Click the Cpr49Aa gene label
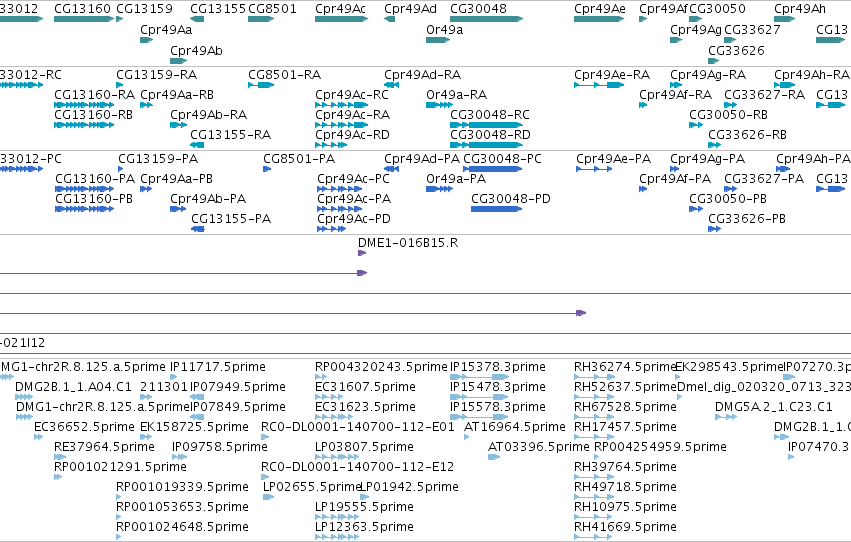 [166, 29]
